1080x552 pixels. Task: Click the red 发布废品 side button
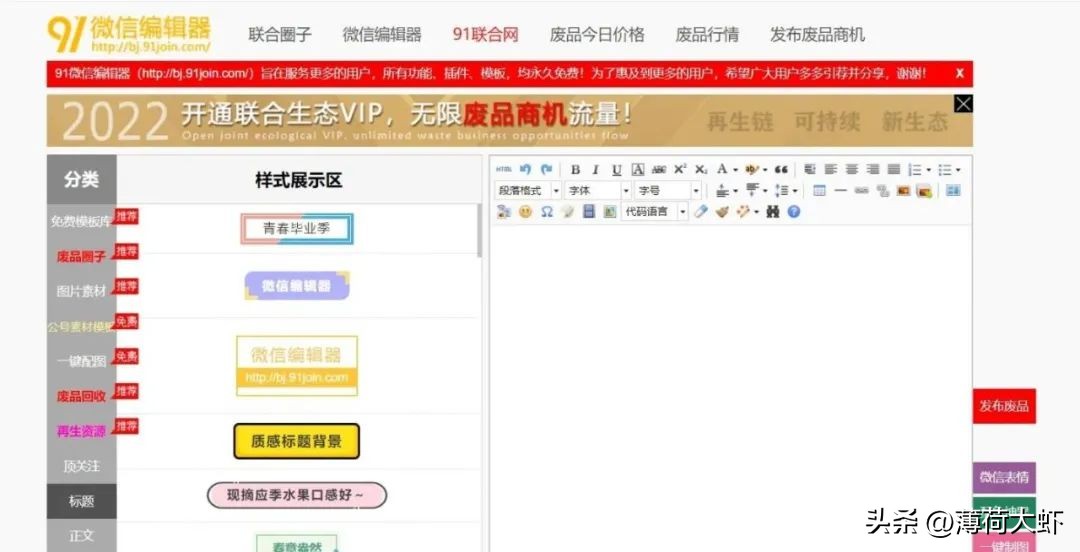[1004, 406]
